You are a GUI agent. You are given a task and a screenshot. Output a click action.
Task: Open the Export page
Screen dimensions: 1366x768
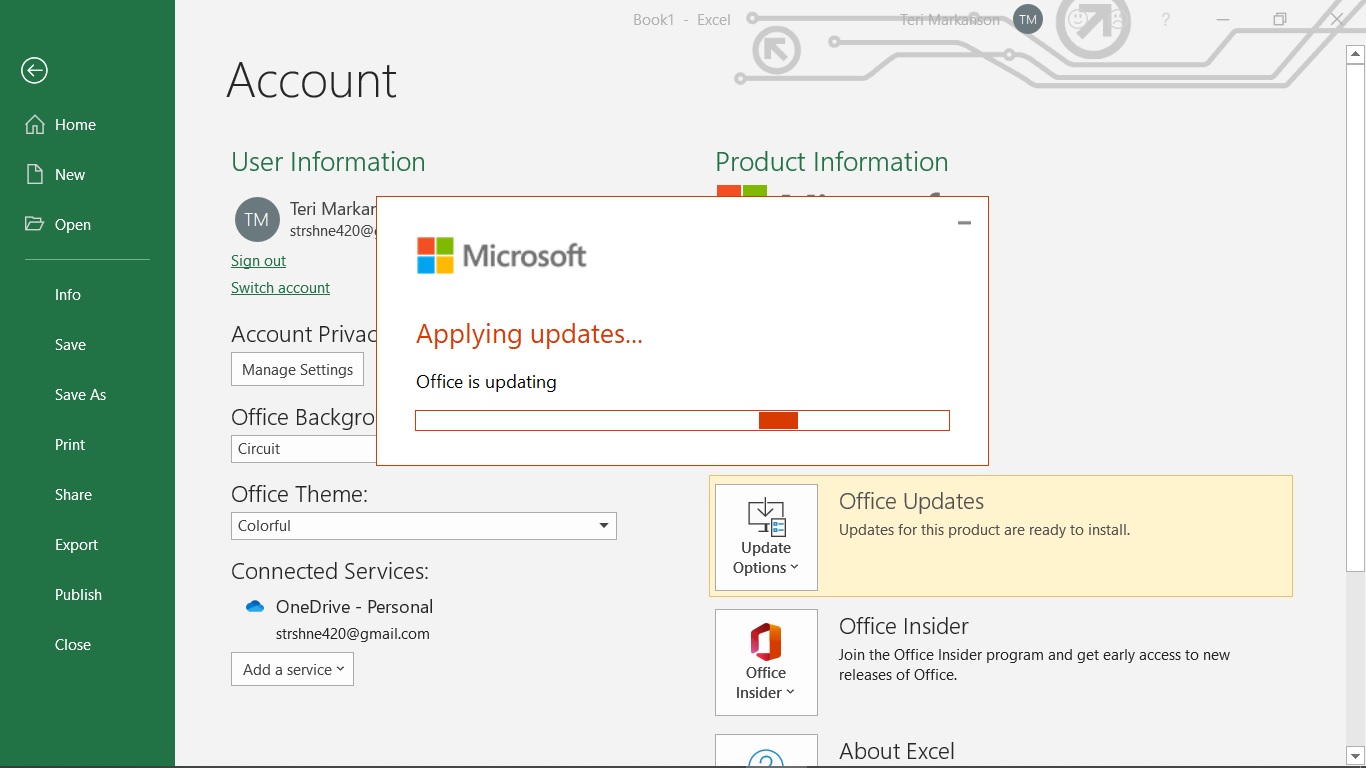(x=76, y=545)
